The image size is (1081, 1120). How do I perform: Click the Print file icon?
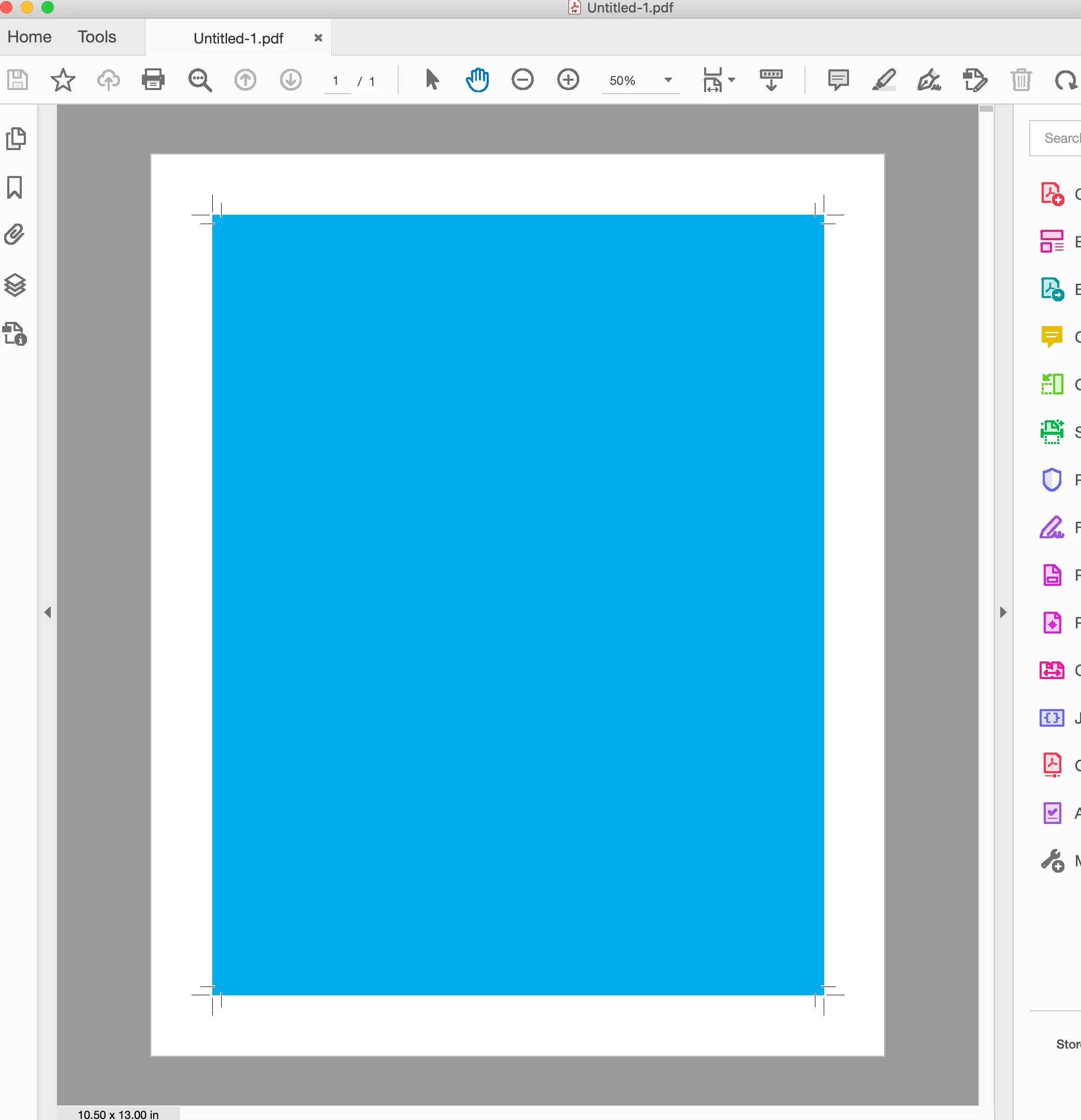coord(153,80)
